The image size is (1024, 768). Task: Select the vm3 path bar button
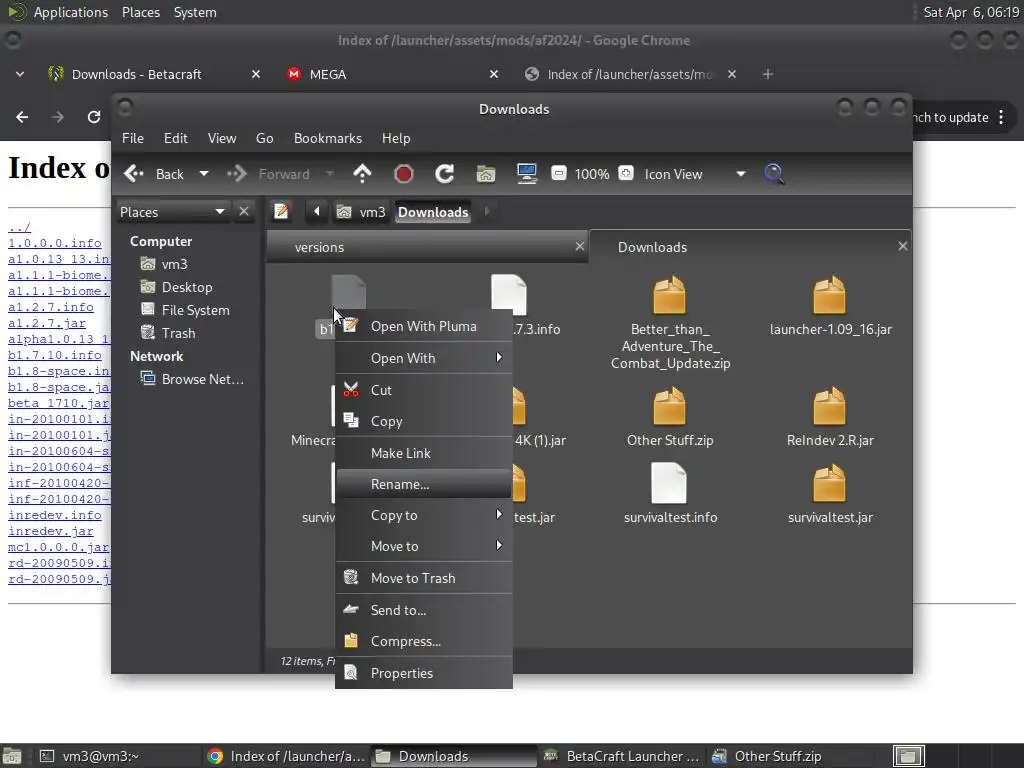point(362,212)
